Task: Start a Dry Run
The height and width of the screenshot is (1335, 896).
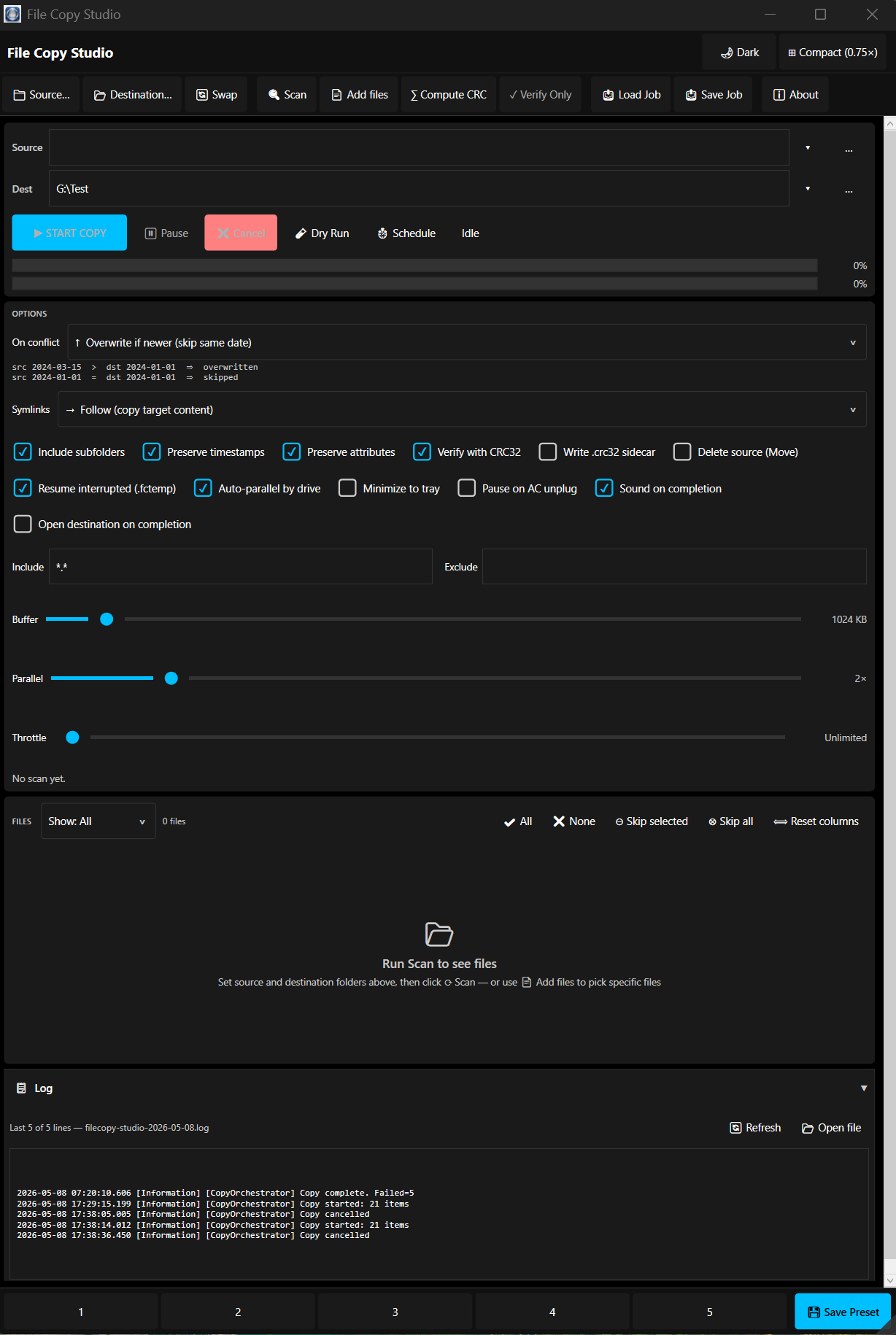Action: click(x=322, y=233)
